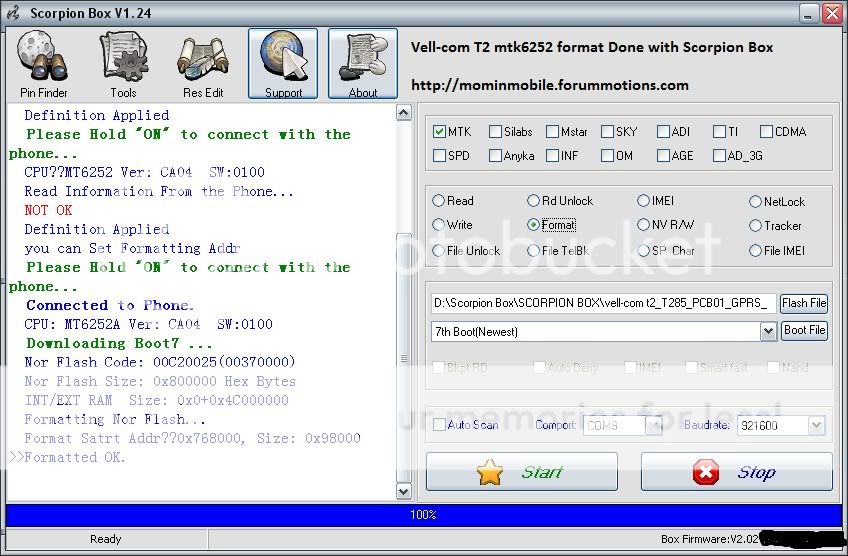The image size is (848, 556).
Task: Click the log scrollbar thumb
Action: point(403,358)
